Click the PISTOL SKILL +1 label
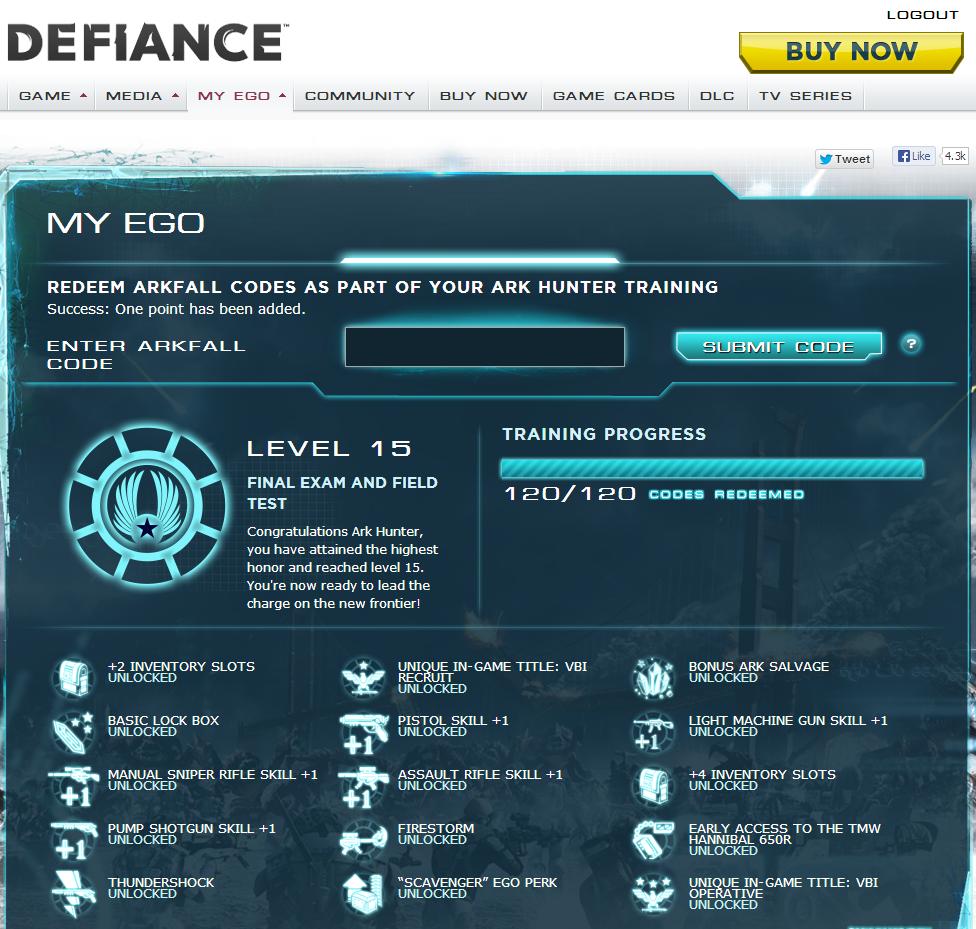This screenshot has height=929, width=976. click(453, 720)
